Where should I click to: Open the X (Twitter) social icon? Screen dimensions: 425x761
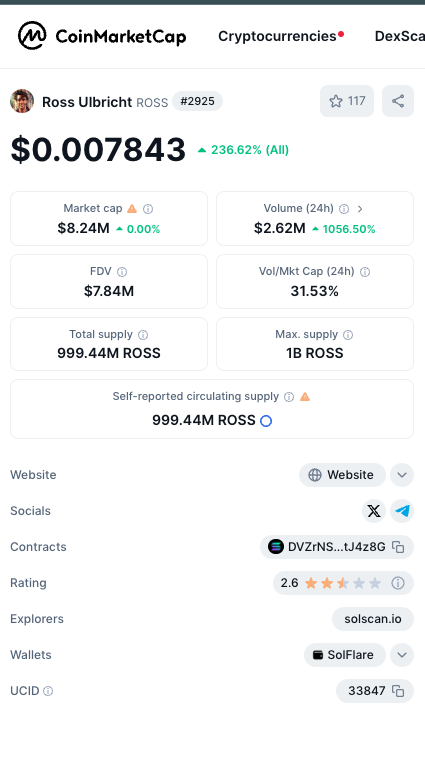[x=374, y=511]
